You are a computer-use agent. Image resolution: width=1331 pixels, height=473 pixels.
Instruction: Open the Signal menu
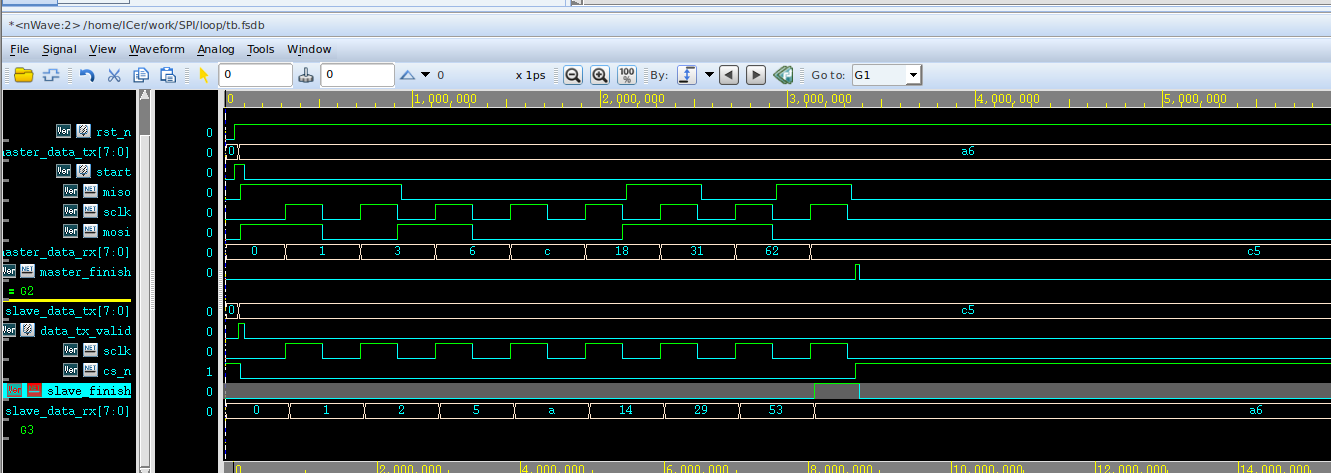(x=59, y=49)
